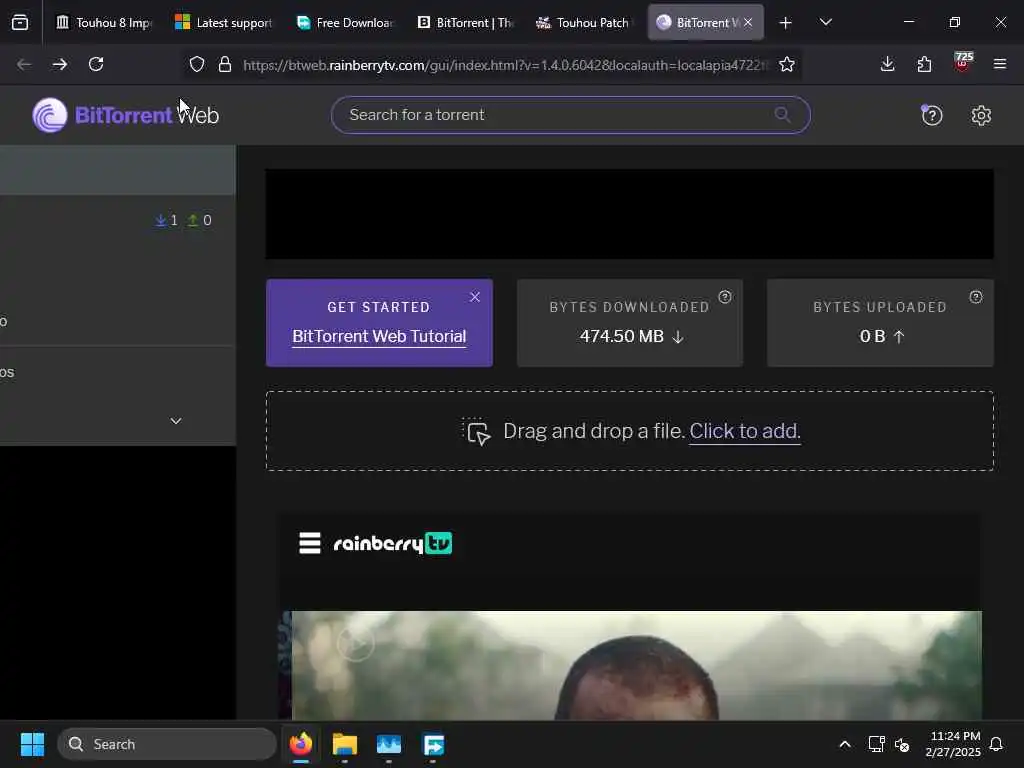Open the Photos app taskbar icon

coord(389,744)
